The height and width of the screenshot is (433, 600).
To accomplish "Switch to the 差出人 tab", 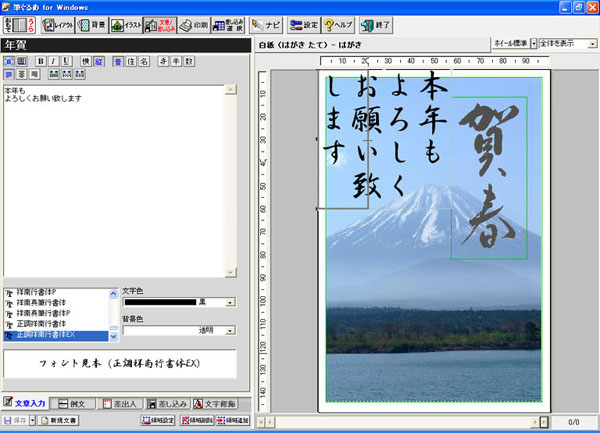I will pos(121,403).
